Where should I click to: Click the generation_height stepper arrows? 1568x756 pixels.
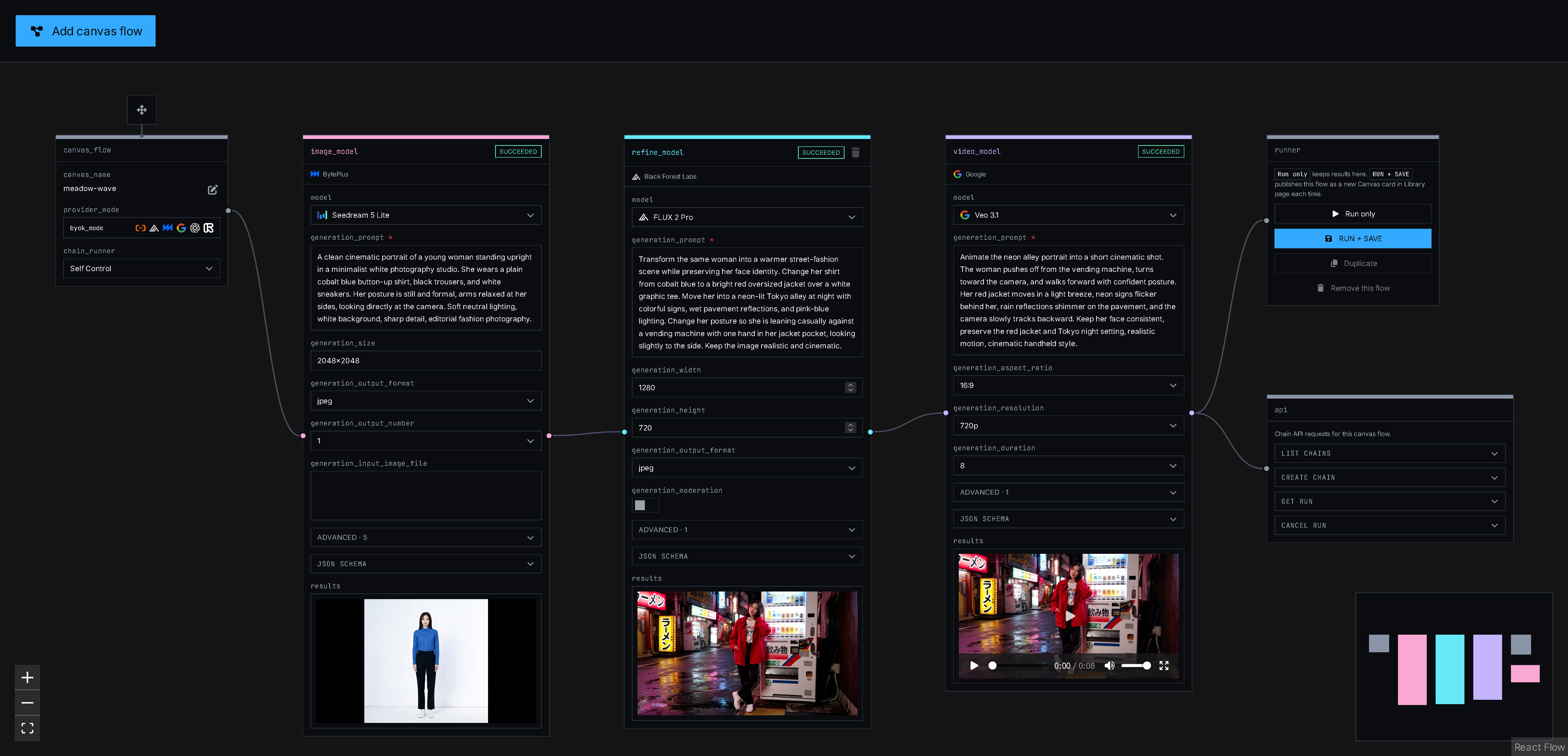pyautogui.click(x=850, y=428)
